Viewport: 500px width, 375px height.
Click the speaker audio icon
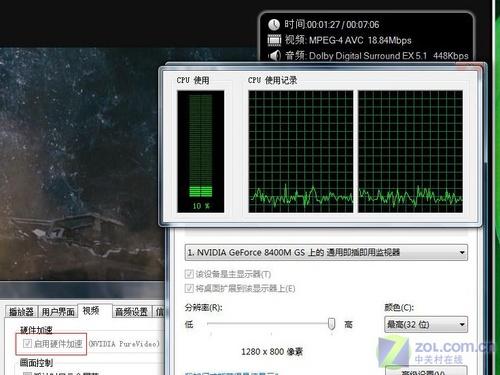click(x=274, y=55)
